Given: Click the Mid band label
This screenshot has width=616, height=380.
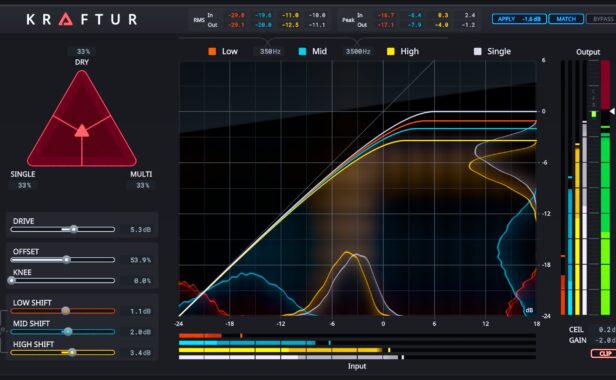Looking at the screenshot, I should (x=319, y=51).
